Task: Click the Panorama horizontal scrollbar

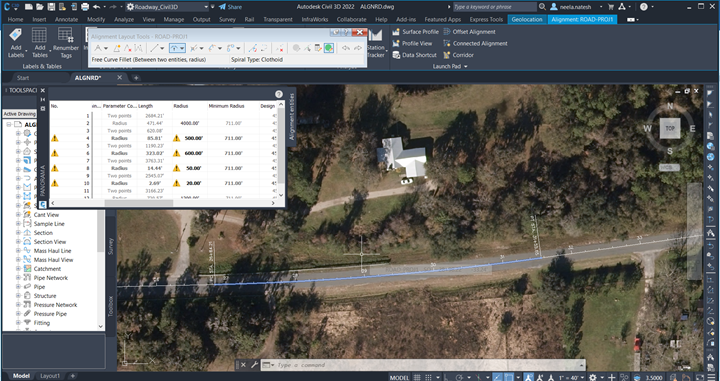Action: pos(163,202)
